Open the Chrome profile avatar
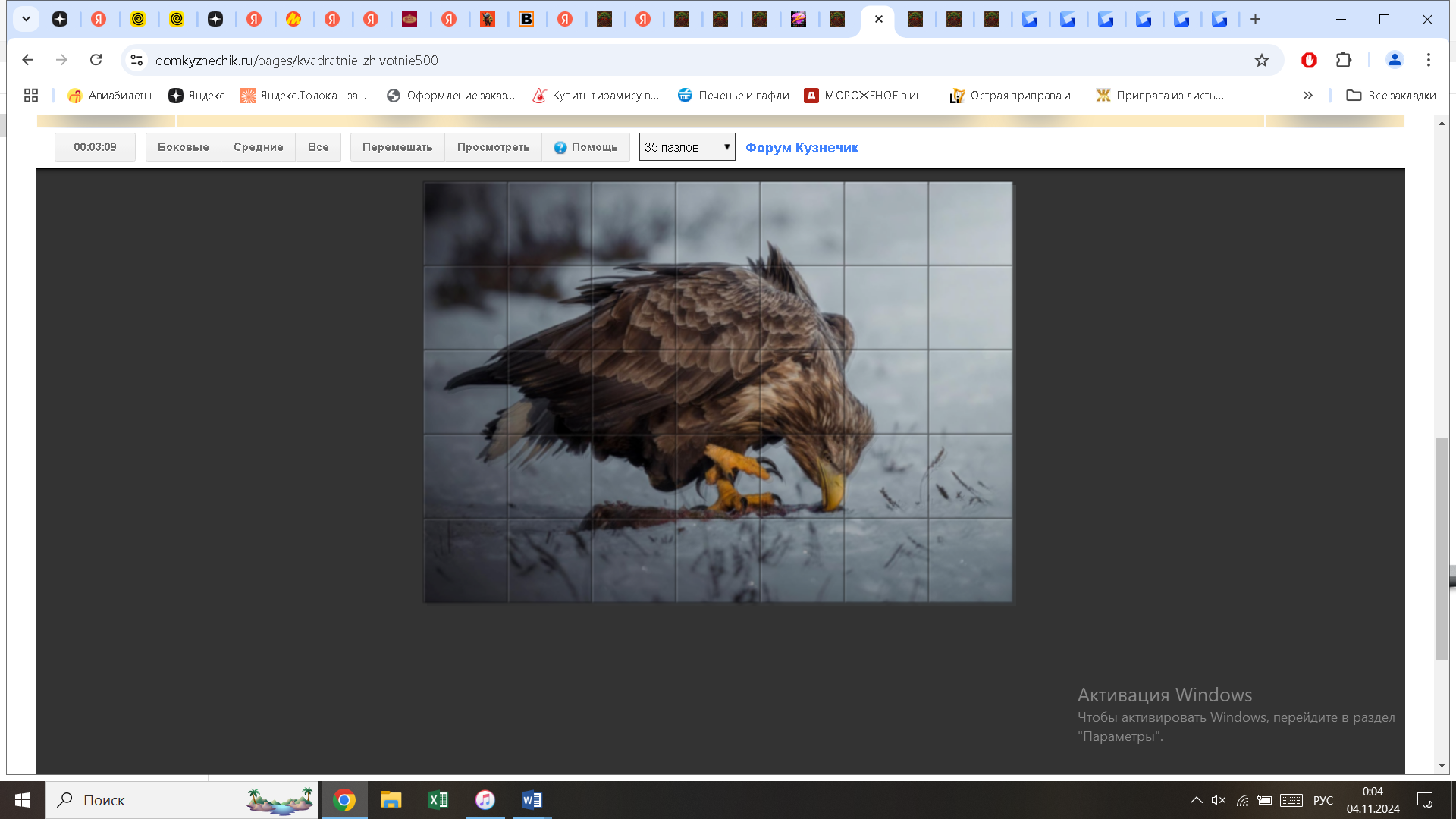Image resolution: width=1456 pixels, height=819 pixels. (x=1395, y=60)
